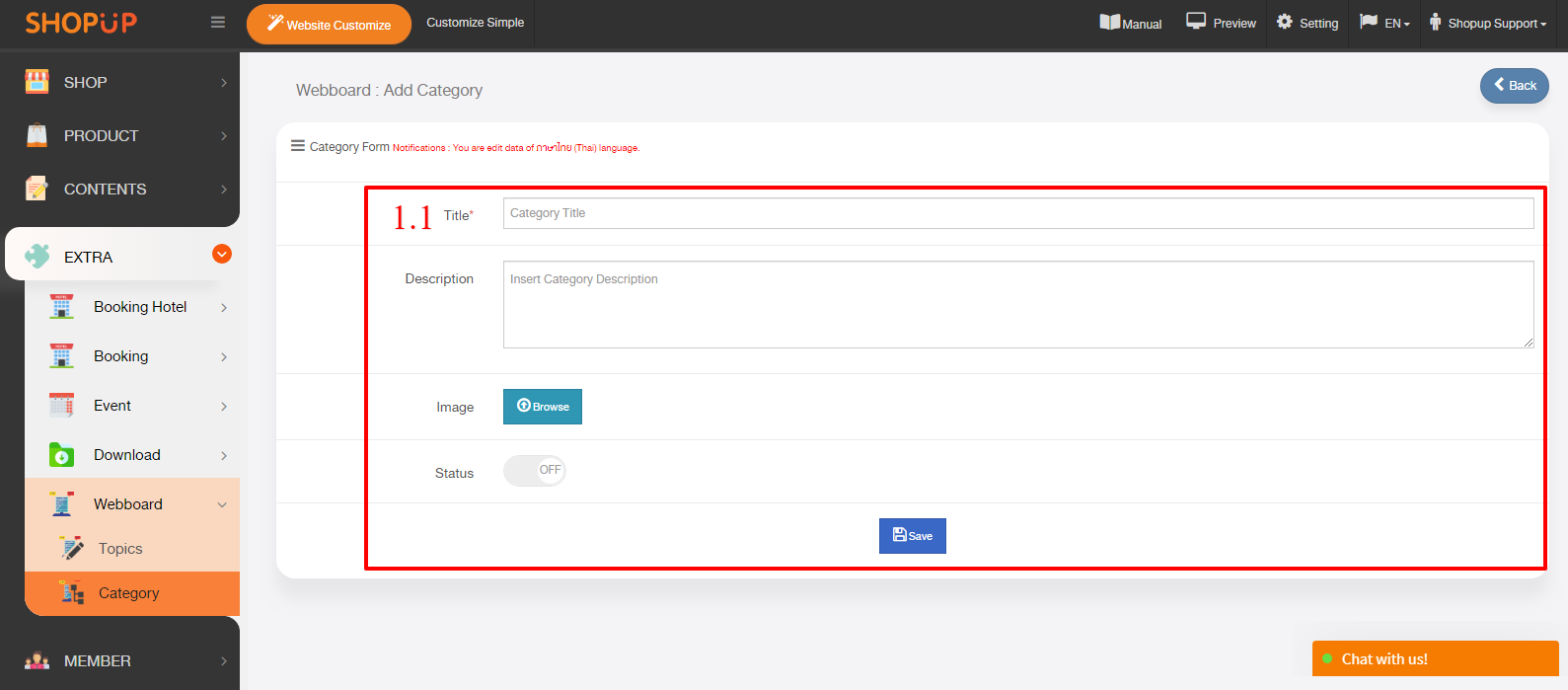Click the Topics pencil icon
The image size is (1568, 690).
pos(71,548)
